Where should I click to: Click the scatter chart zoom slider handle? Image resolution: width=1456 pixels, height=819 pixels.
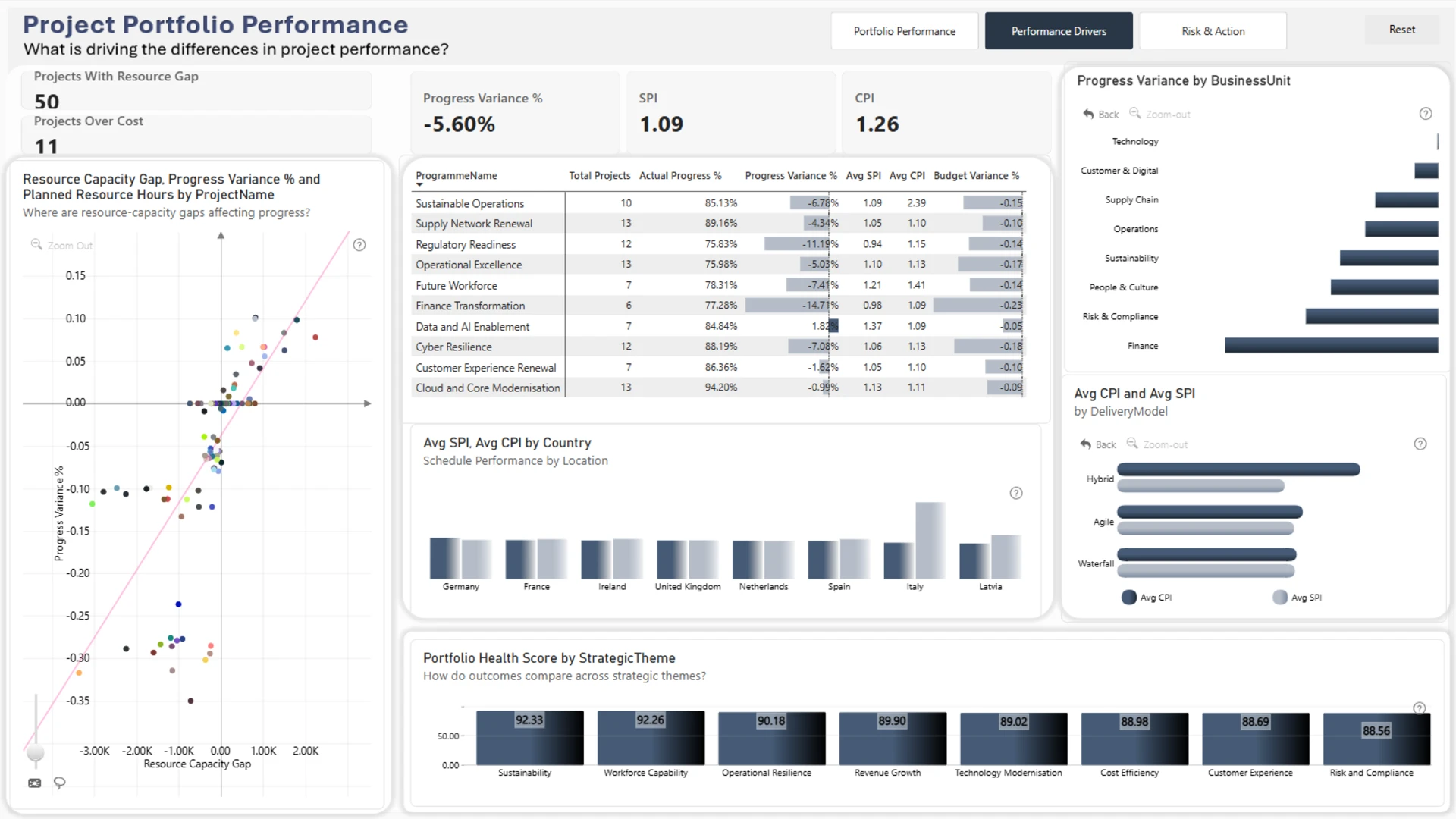click(36, 753)
